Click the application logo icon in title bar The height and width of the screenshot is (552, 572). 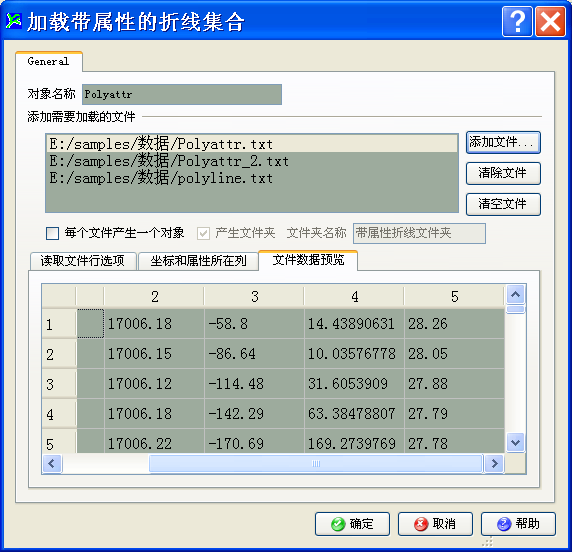14,21
